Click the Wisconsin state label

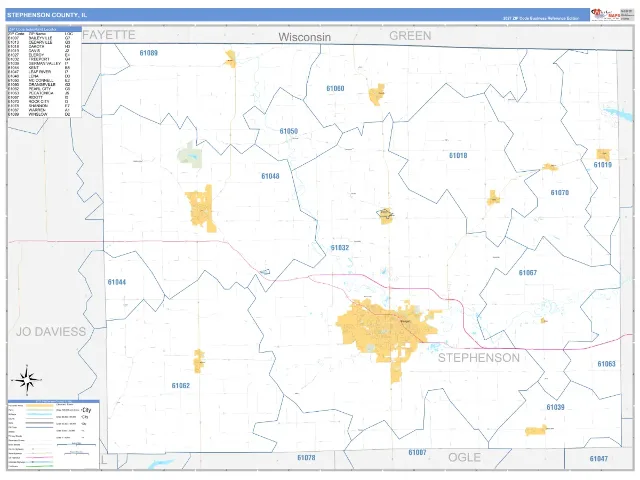click(304, 37)
